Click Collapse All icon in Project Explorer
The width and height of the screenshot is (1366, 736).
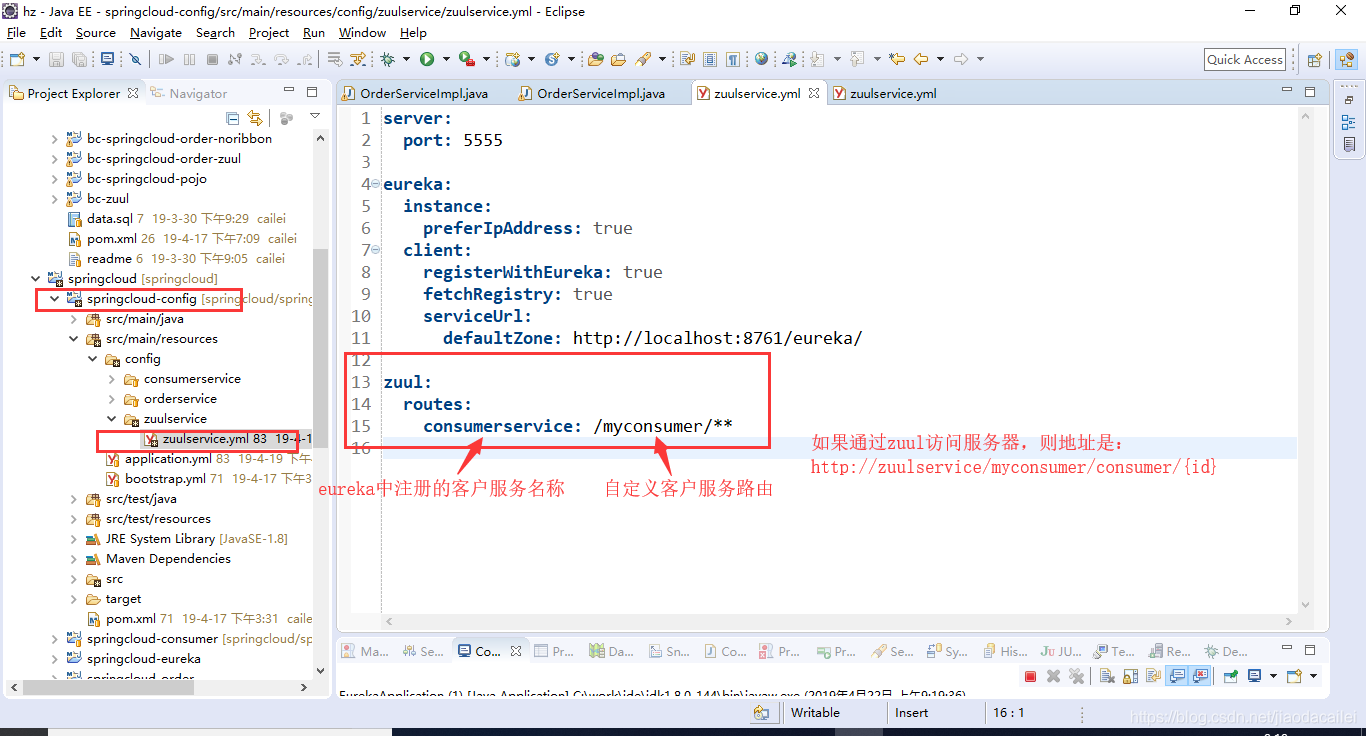(x=233, y=118)
